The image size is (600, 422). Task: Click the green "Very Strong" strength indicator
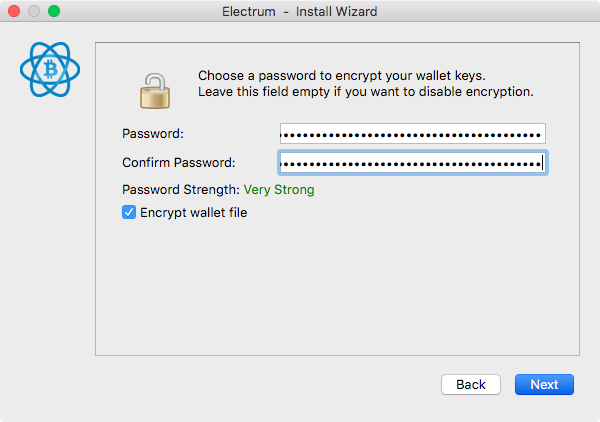(x=279, y=189)
